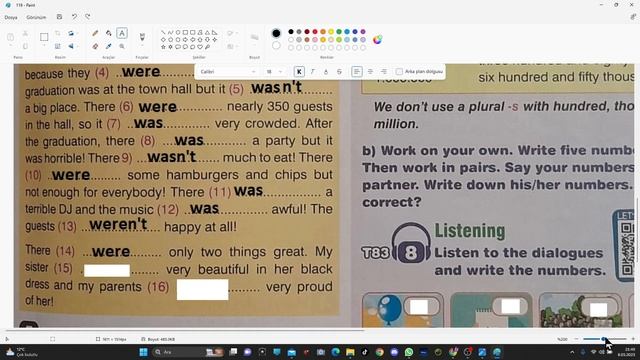Screen dimensions: 640x360
Task: Choose the rectangle shape
Action: [x=185, y=32]
